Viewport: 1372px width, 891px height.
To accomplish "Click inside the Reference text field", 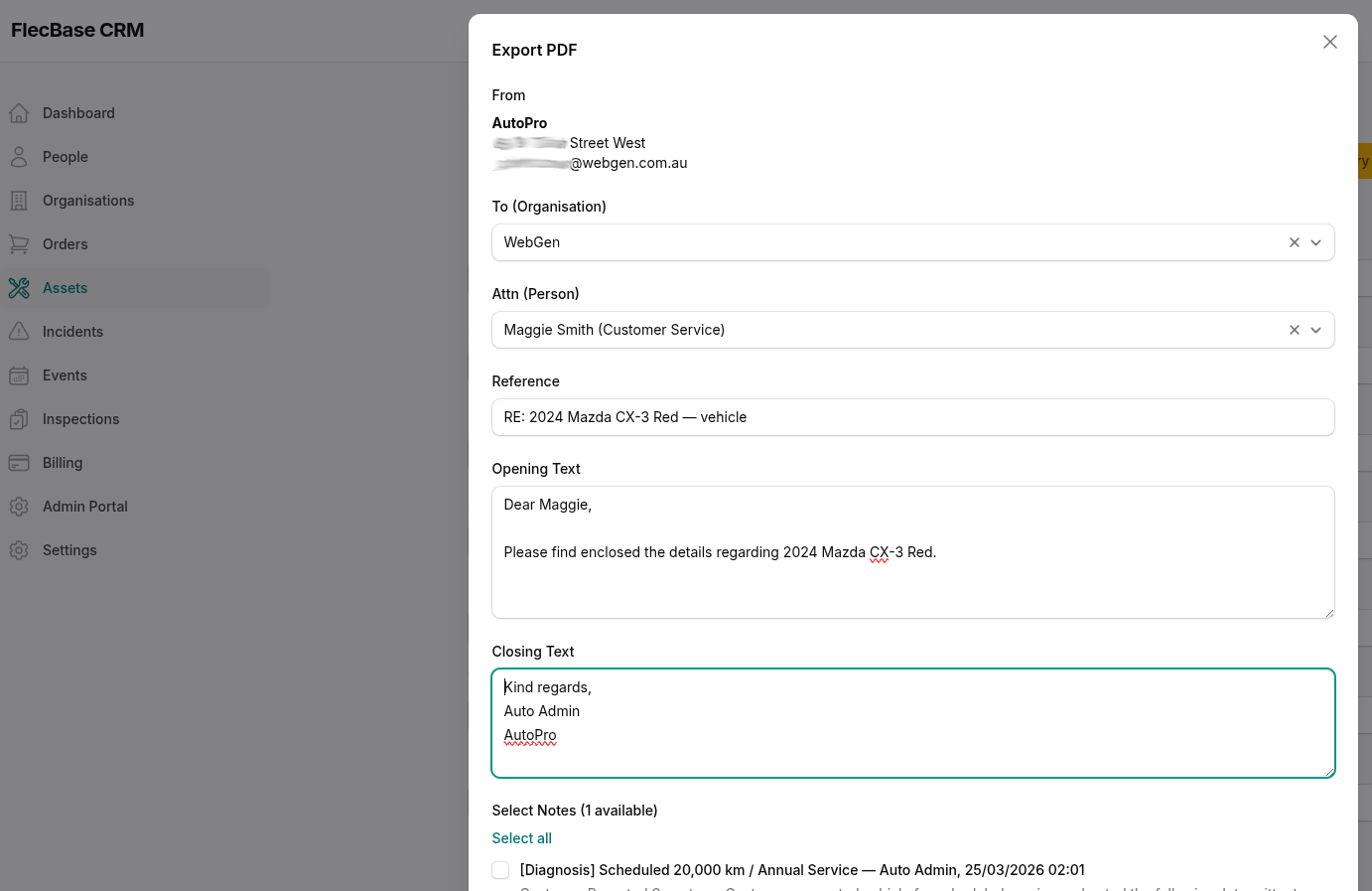I will pos(913,417).
